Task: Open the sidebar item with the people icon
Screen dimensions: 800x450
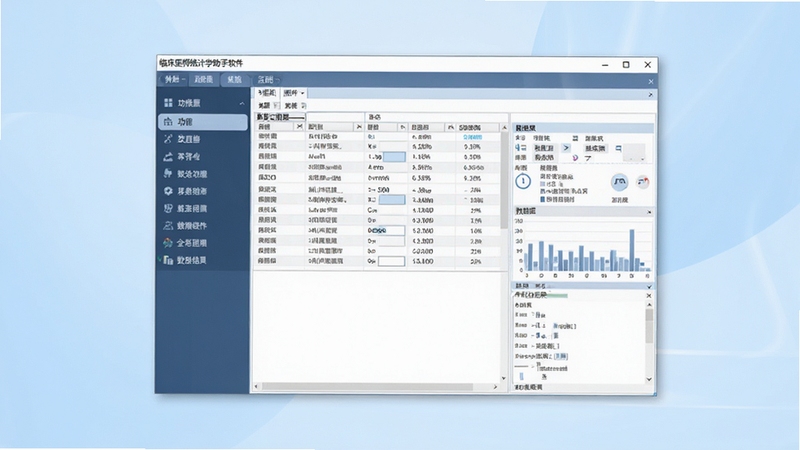Action: pos(203,226)
